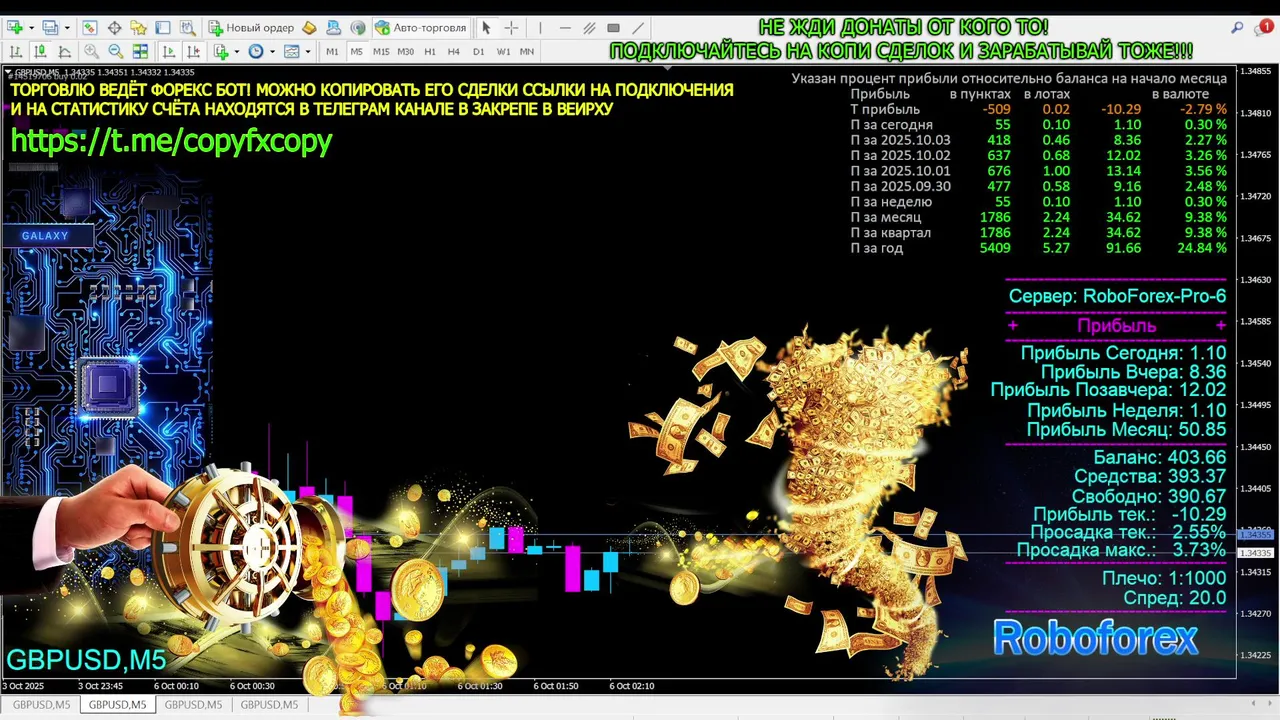Select the rectangle shape tool
The width and height of the screenshot is (1280, 720).
coord(613,28)
